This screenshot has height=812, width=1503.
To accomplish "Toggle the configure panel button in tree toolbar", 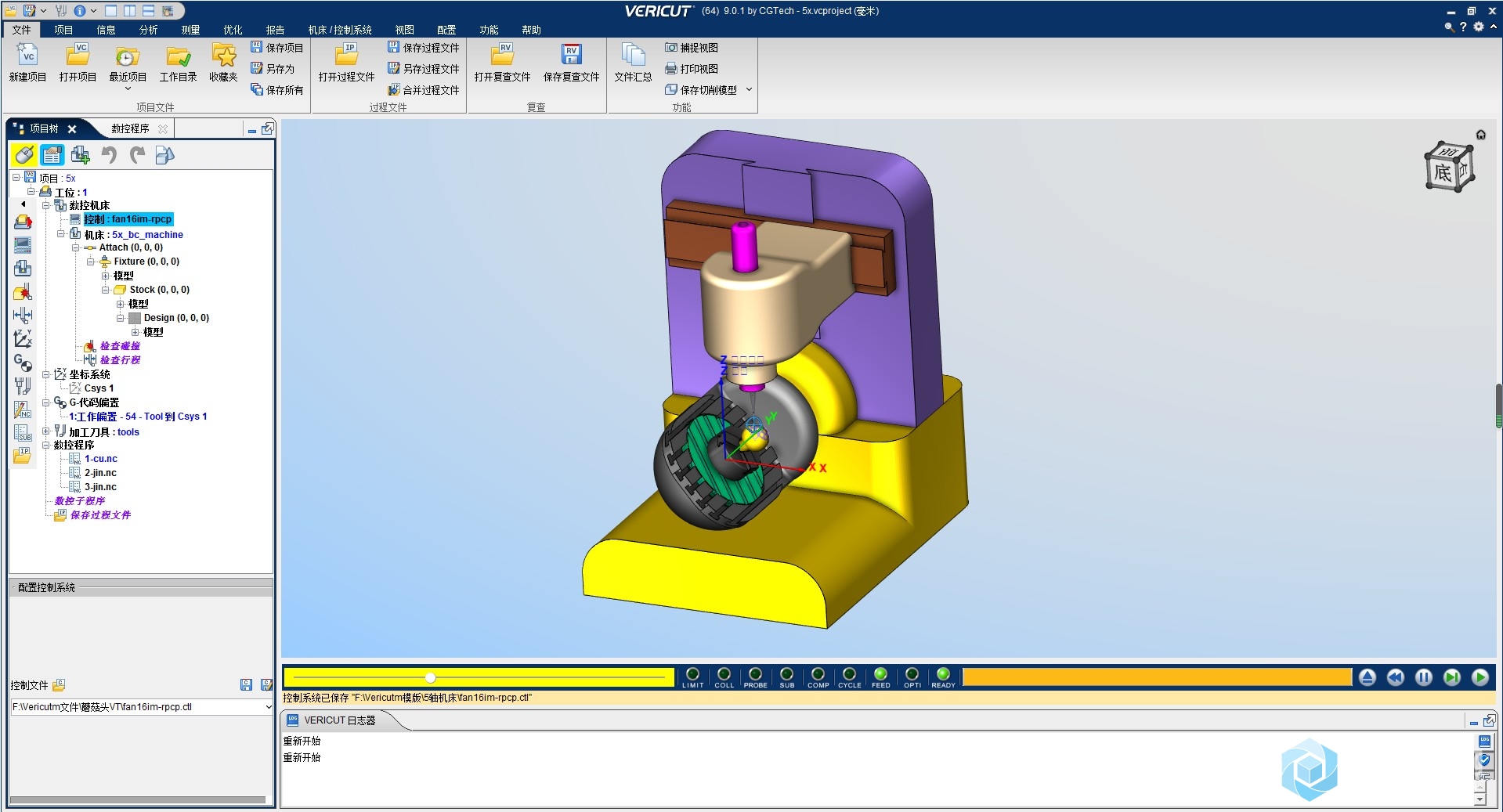I will (52, 155).
